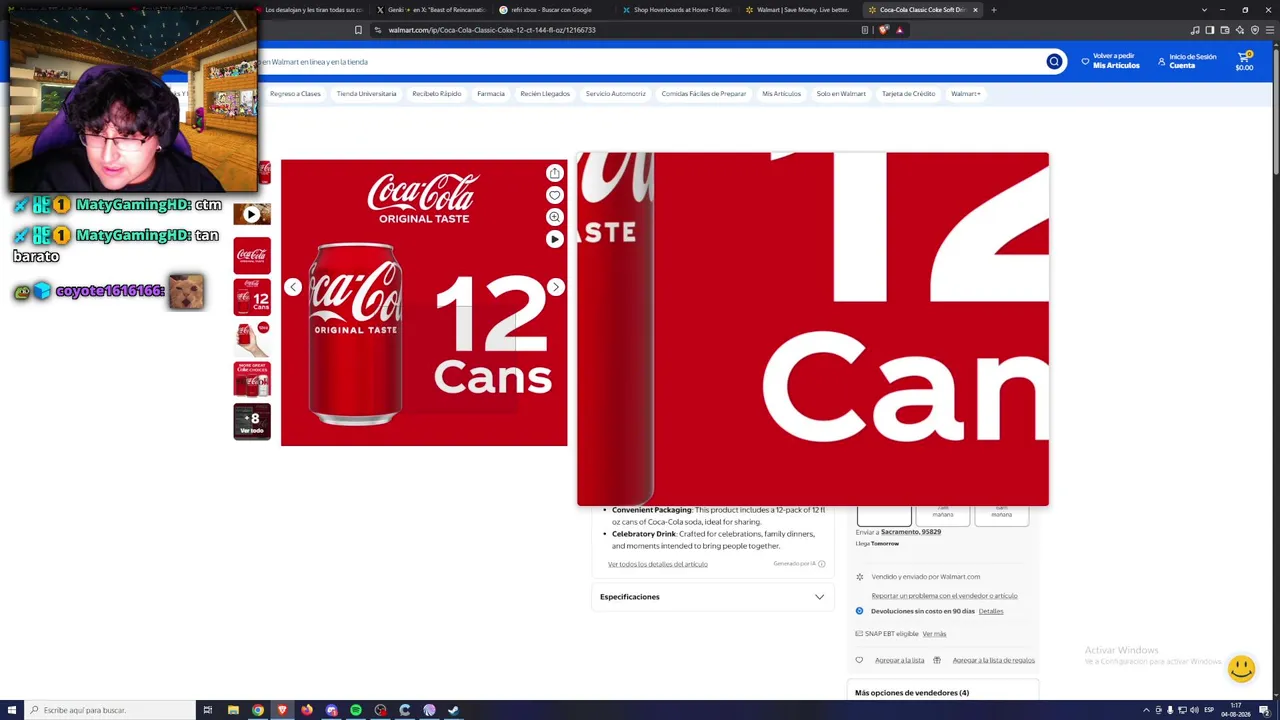Select the Coca-Cola logo thumbnail
1280x720 pixels.
point(252,255)
